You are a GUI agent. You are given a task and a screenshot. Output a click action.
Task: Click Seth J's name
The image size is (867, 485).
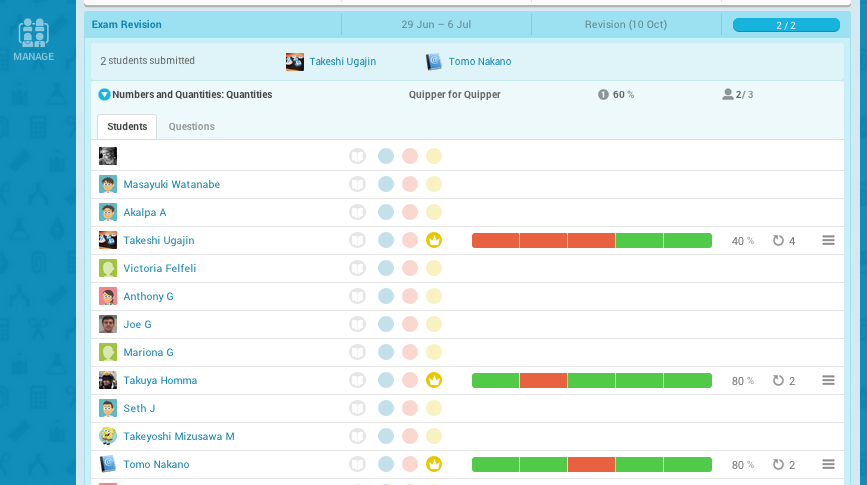139,408
